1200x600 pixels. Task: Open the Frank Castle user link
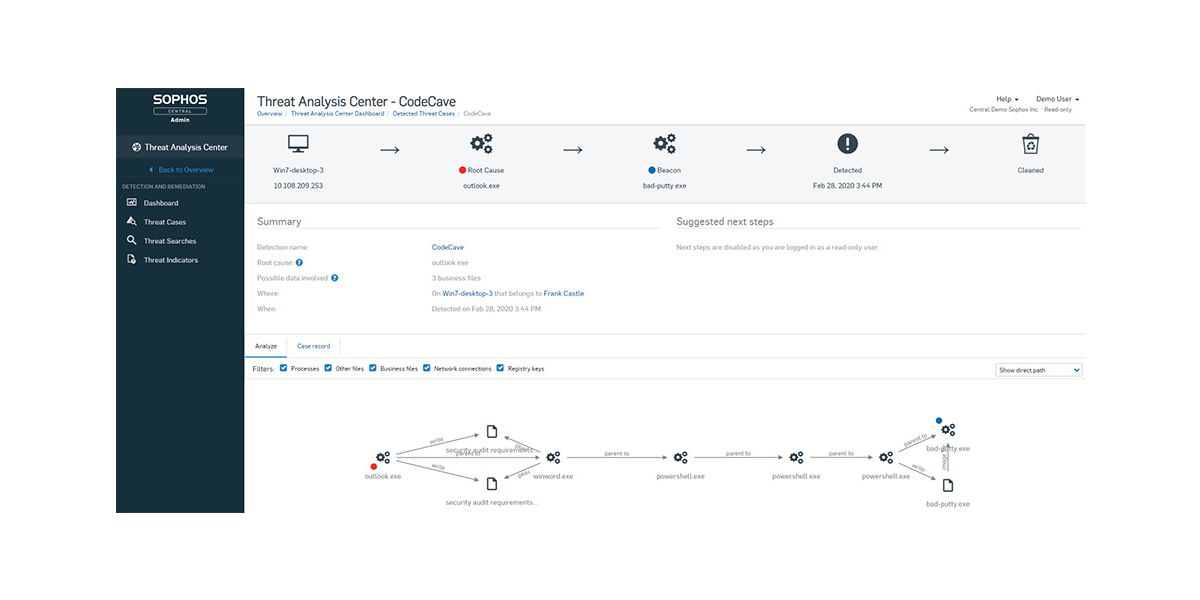pyautogui.click(x=564, y=293)
